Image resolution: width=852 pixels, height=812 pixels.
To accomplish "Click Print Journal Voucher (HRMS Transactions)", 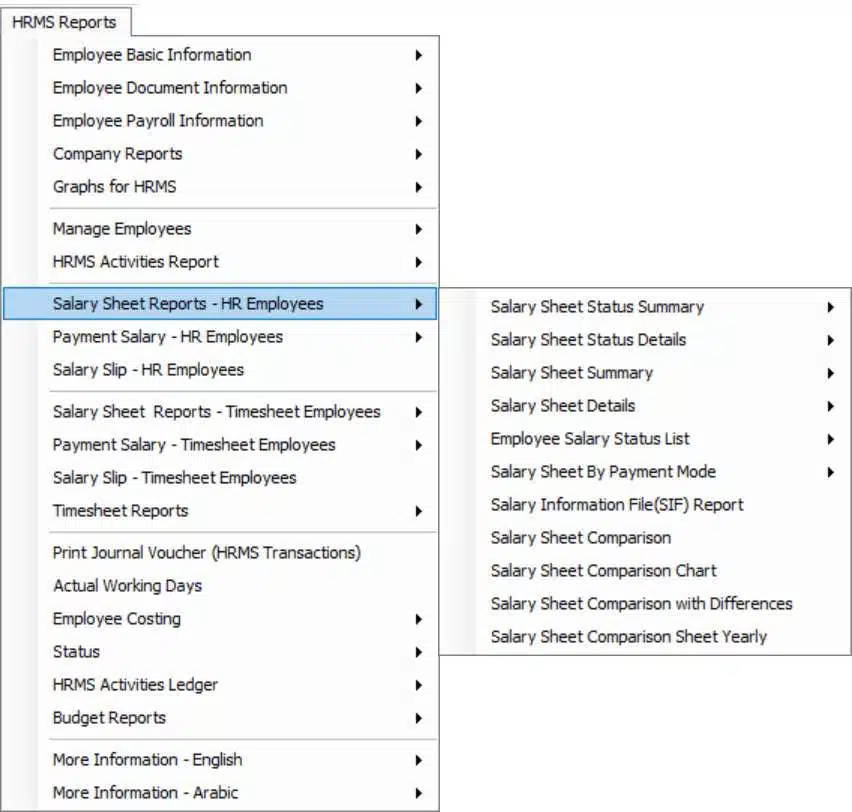I will tap(220, 553).
